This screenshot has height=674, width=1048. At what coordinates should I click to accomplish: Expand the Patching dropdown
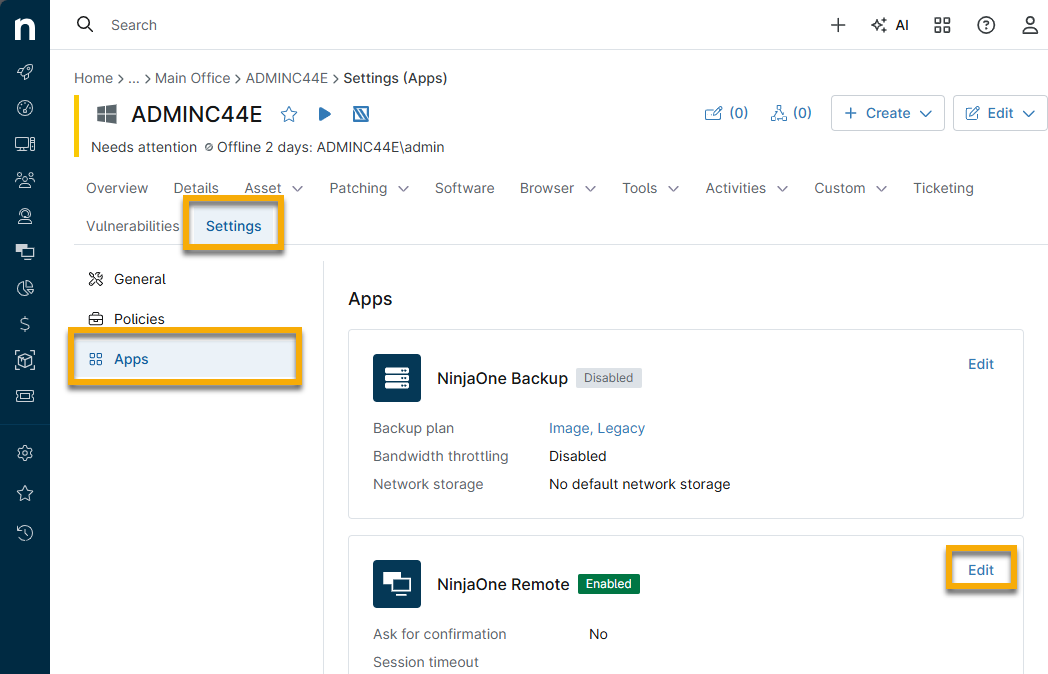click(369, 188)
